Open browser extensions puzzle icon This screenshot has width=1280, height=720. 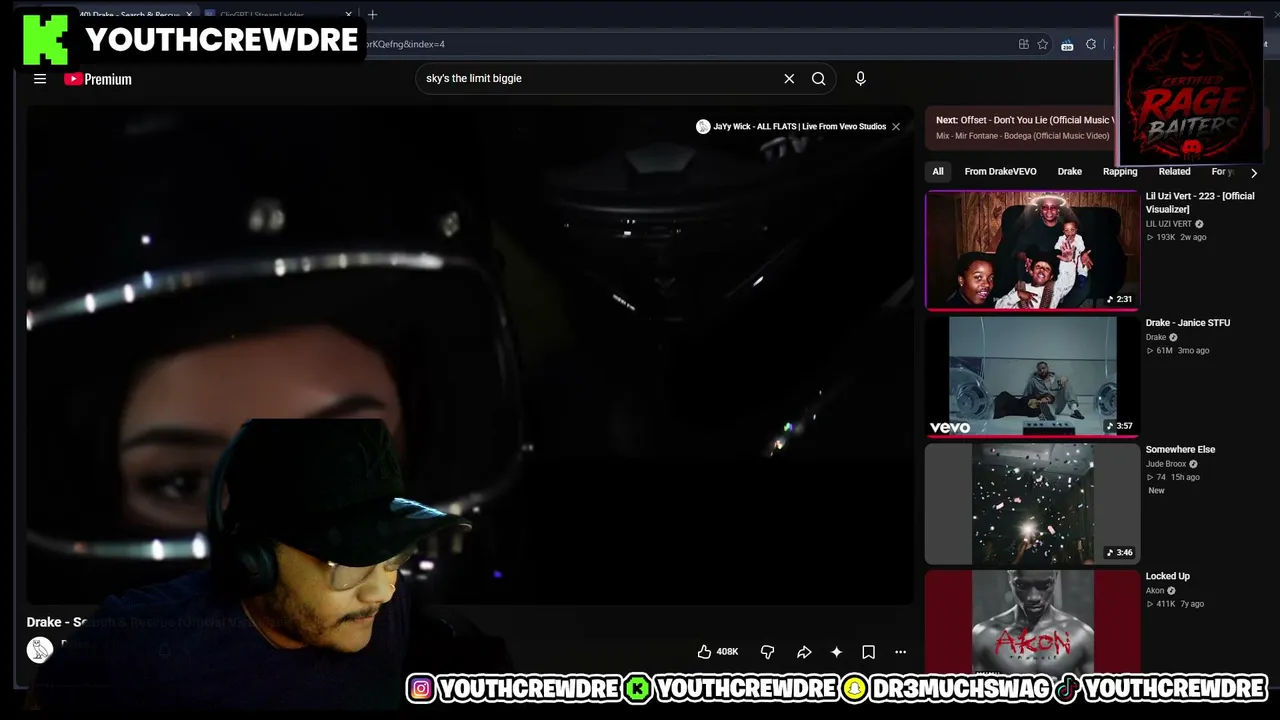click(x=1091, y=44)
